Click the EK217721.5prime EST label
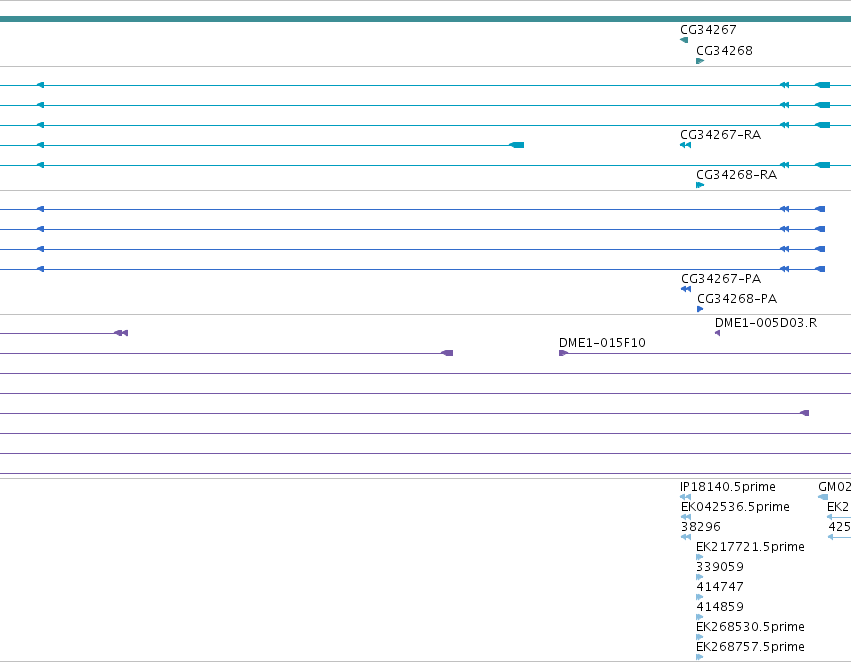Screen dimensions: 851x662 tap(750, 547)
